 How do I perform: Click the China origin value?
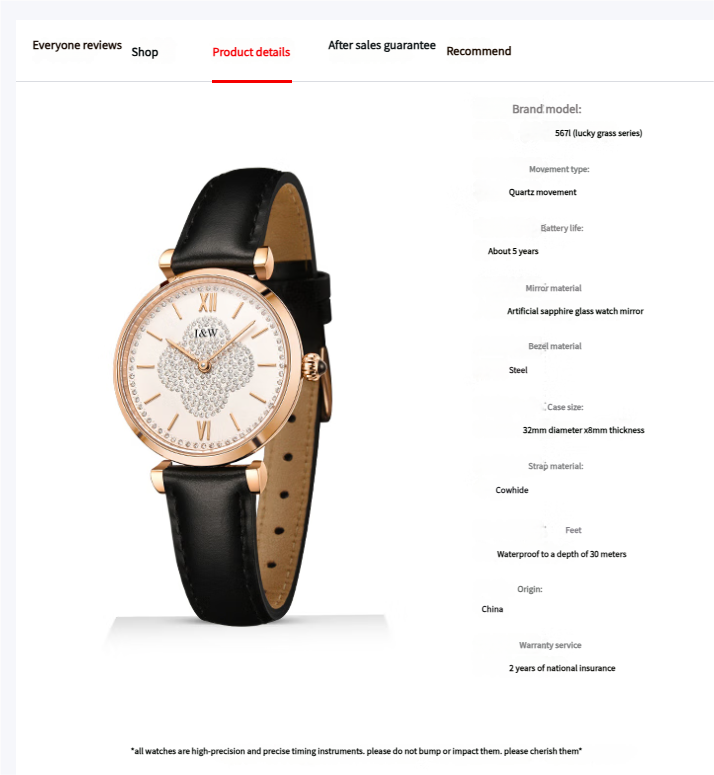492,609
